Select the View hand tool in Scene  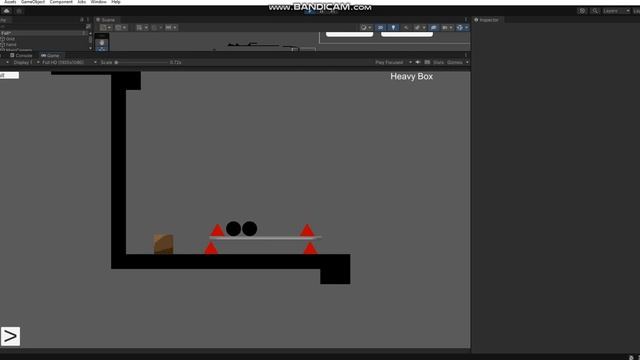pos(102,42)
